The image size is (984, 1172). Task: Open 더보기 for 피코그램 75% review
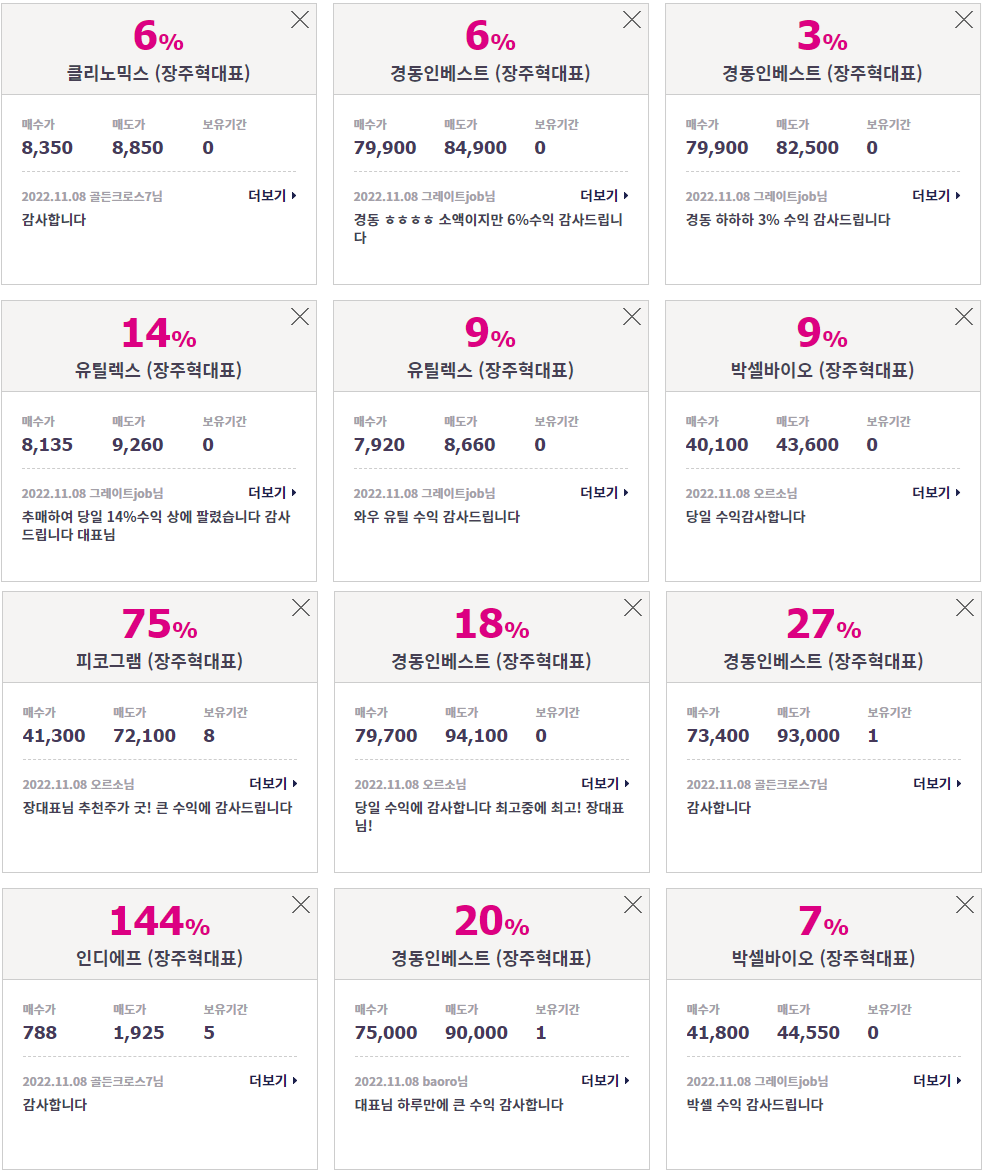[273, 783]
